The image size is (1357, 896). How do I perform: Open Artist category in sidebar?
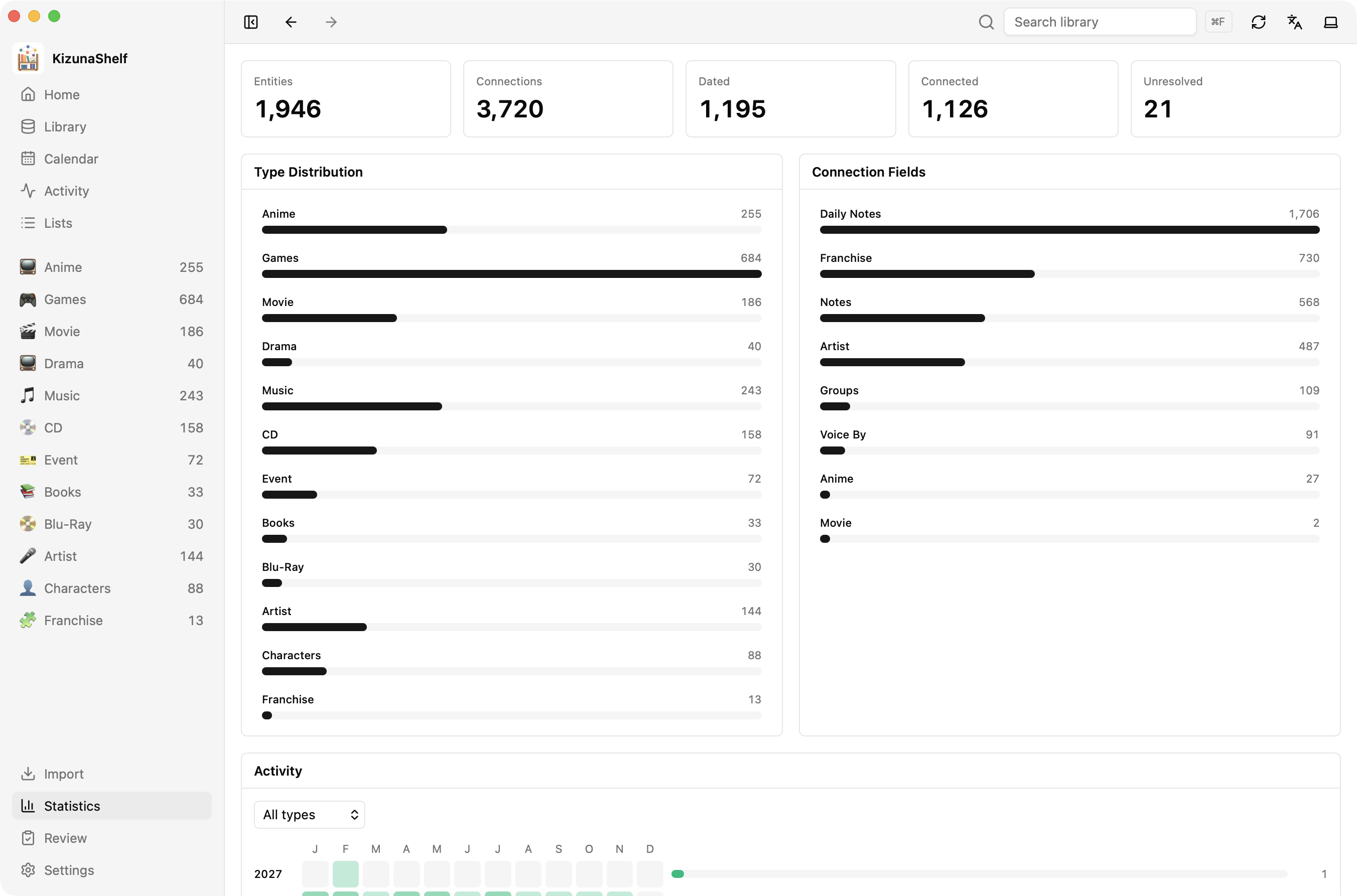pyautogui.click(x=112, y=556)
